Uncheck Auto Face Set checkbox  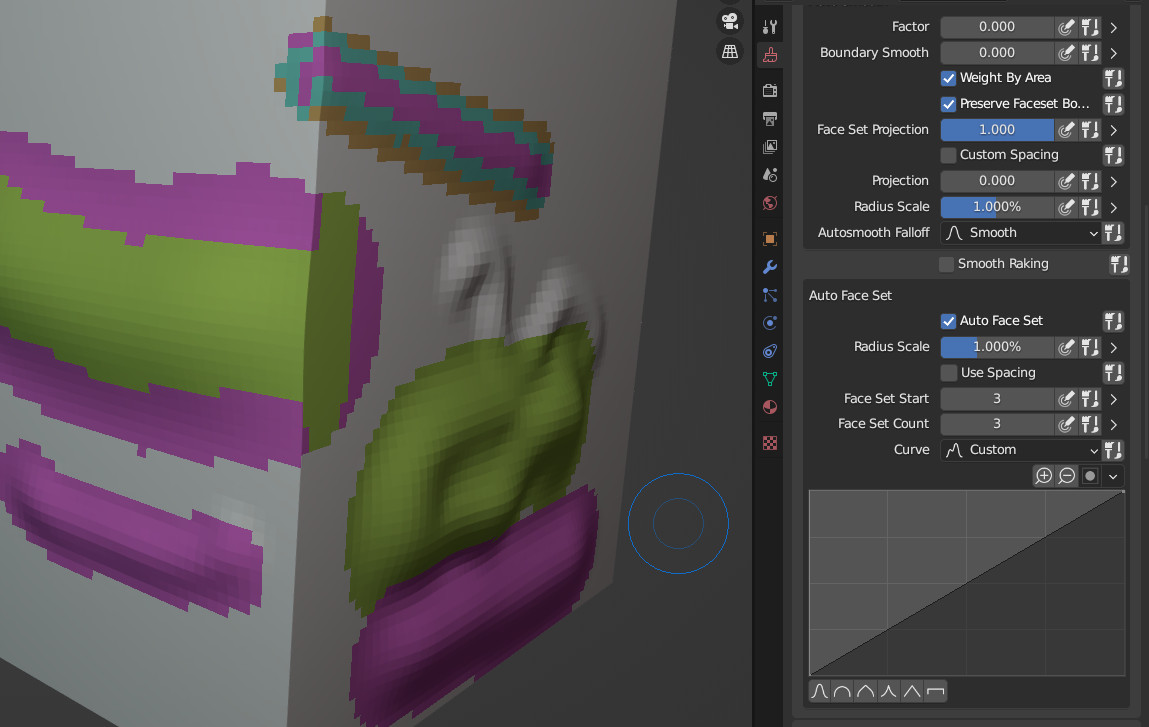pos(948,321)
